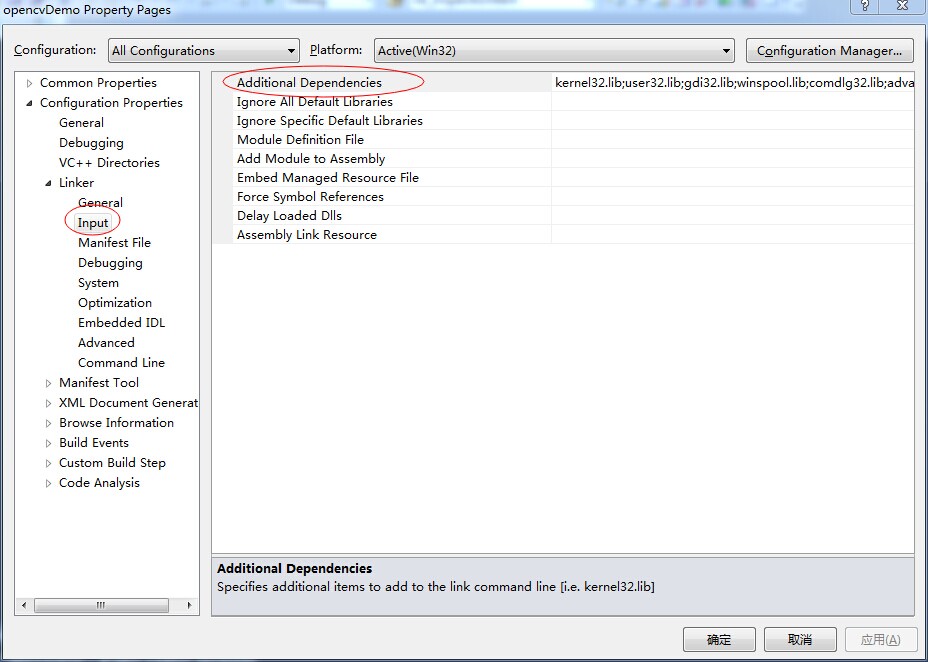Select the Additional Dependencies property row

[563, 82]
